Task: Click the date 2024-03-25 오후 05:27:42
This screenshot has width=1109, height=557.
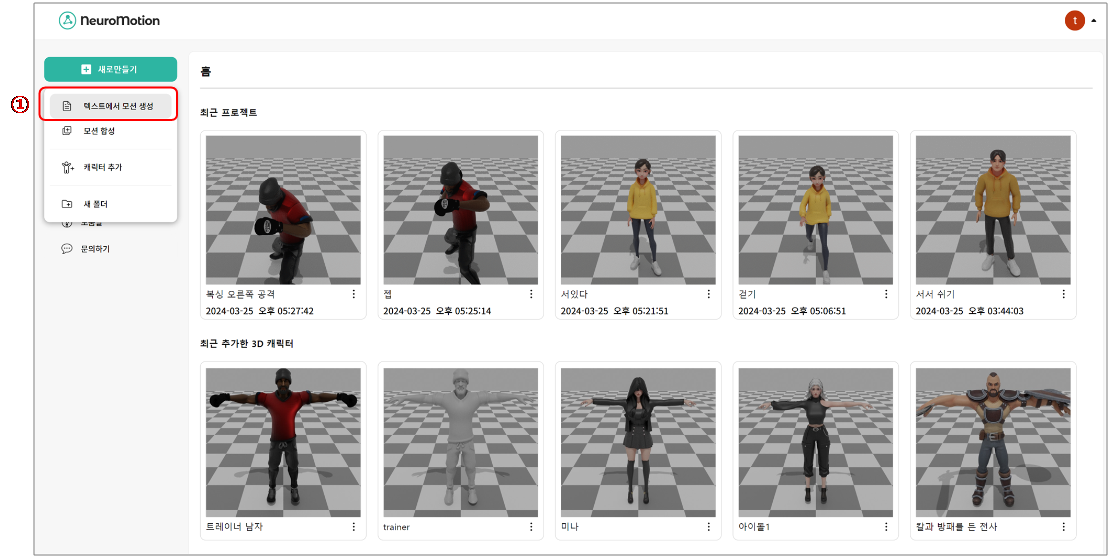Action: (x=260, y=311)
